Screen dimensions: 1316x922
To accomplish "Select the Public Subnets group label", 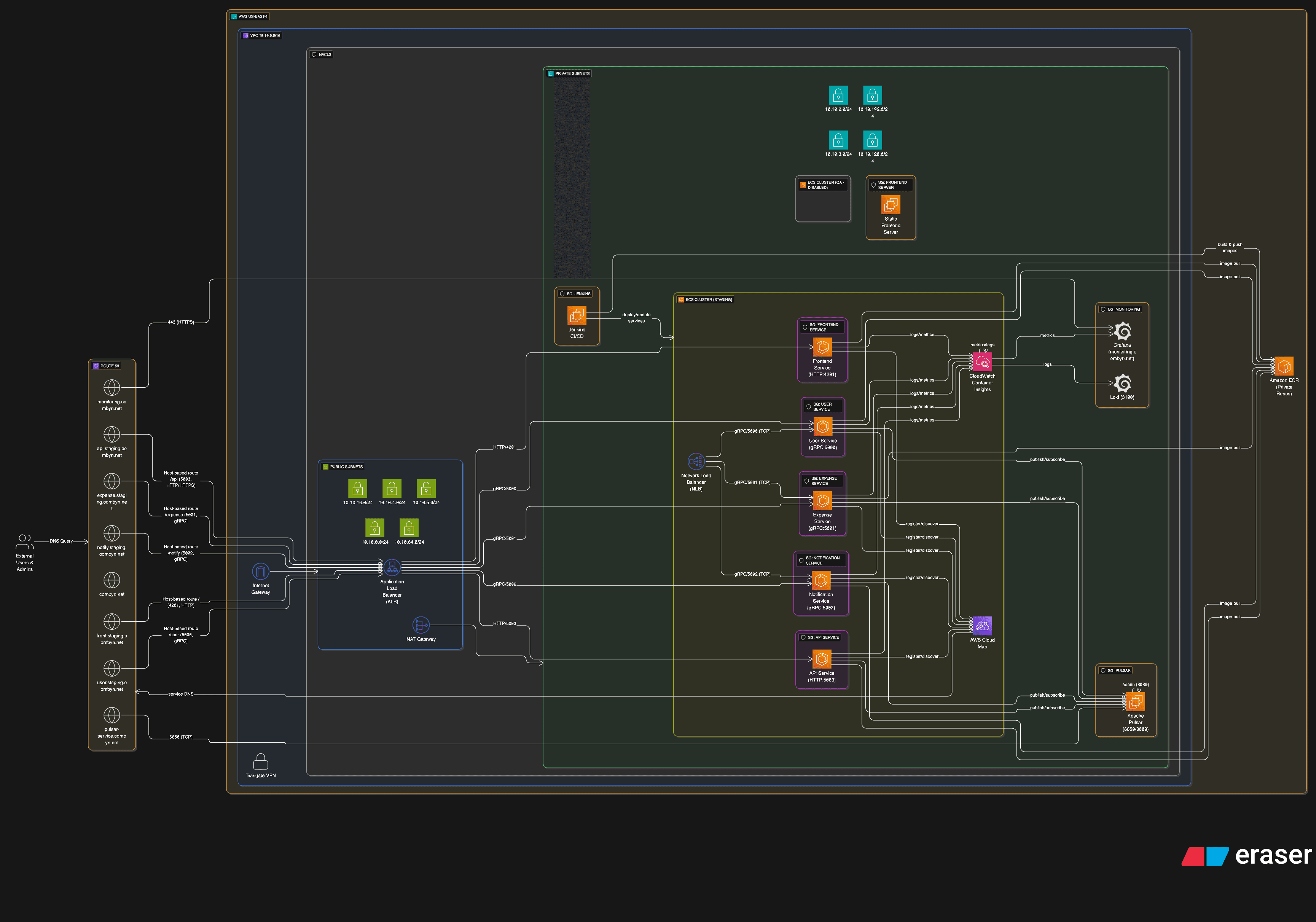I will (346, 467).
